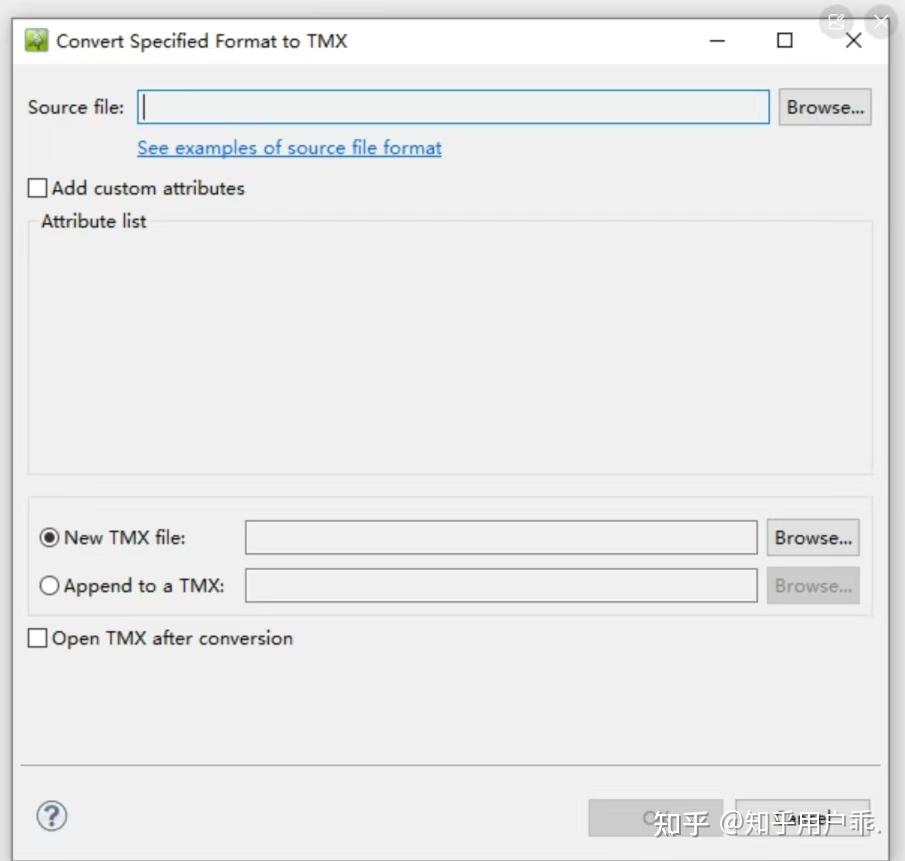Viewport: 905px width, 861px height.
Task: Click inside the Source file input box
Action: (x=450, y=107)
